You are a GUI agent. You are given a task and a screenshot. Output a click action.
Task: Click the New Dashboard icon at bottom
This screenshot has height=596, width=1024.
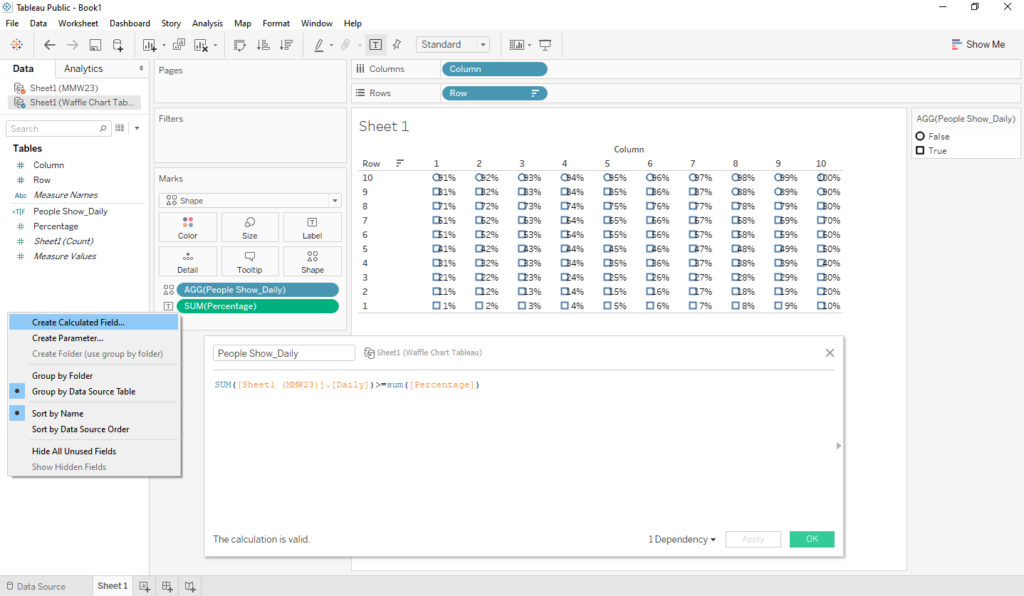pos(167,586)
